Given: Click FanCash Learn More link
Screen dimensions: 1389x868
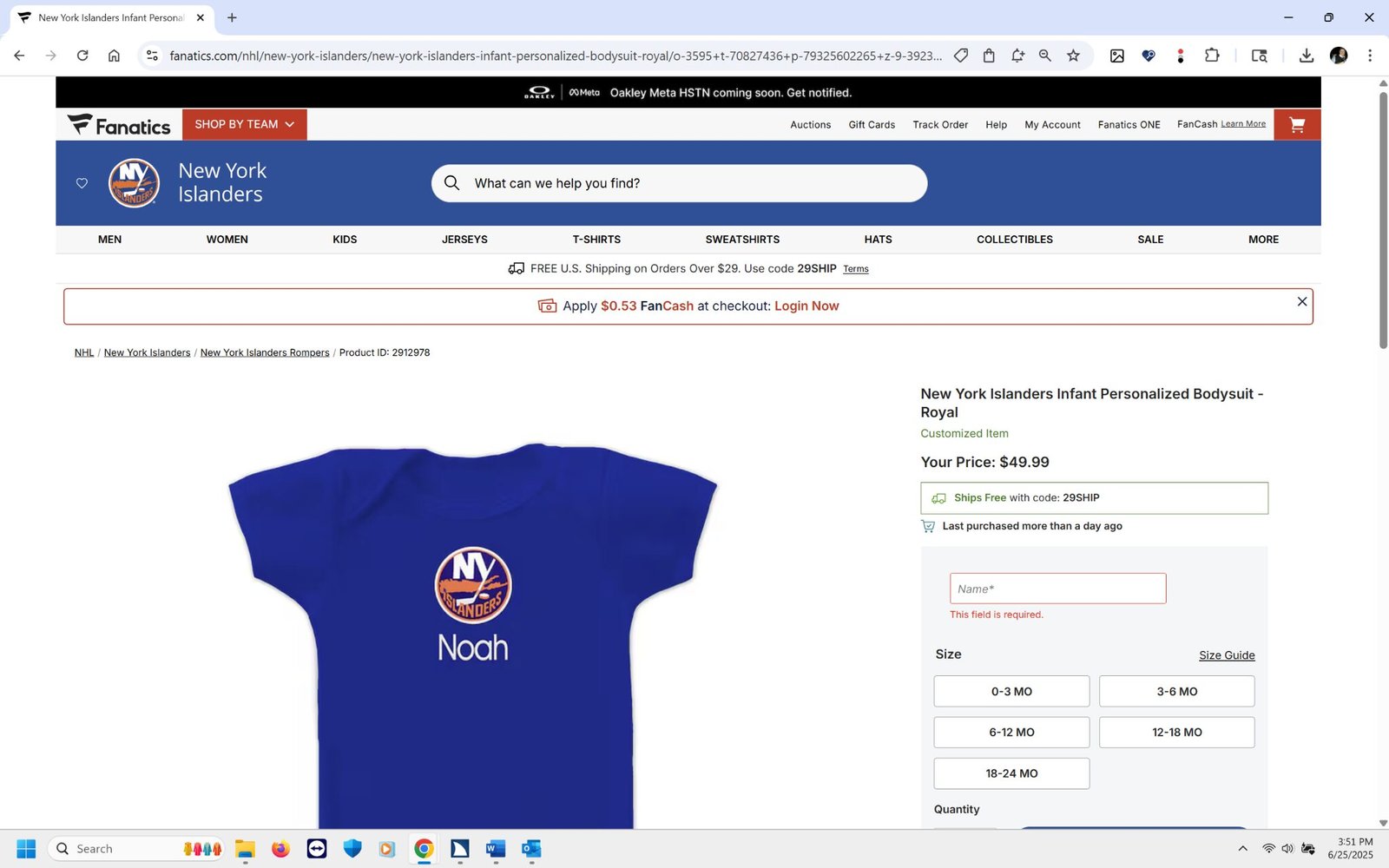Looking at the screenshot, I should (x=1243, y=124).
